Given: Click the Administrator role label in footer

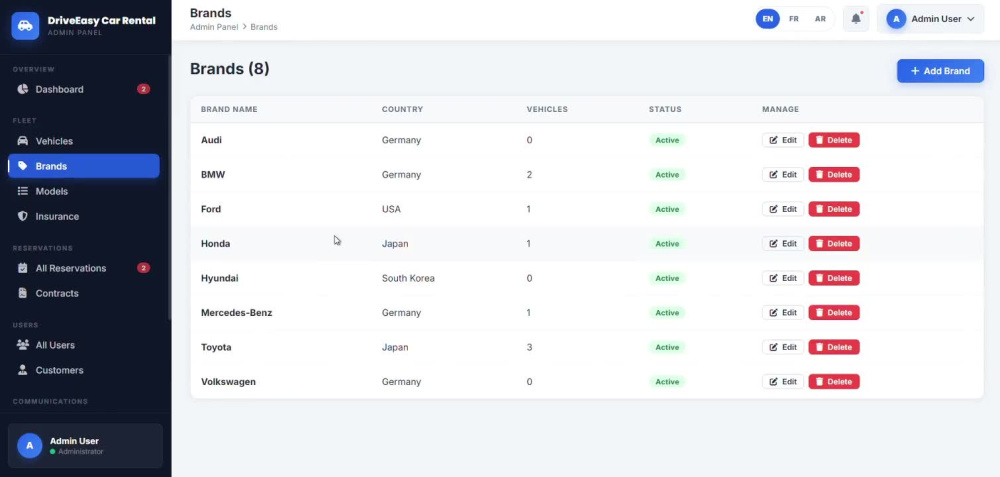Looking at the screenshot, I should click(80, 451).
